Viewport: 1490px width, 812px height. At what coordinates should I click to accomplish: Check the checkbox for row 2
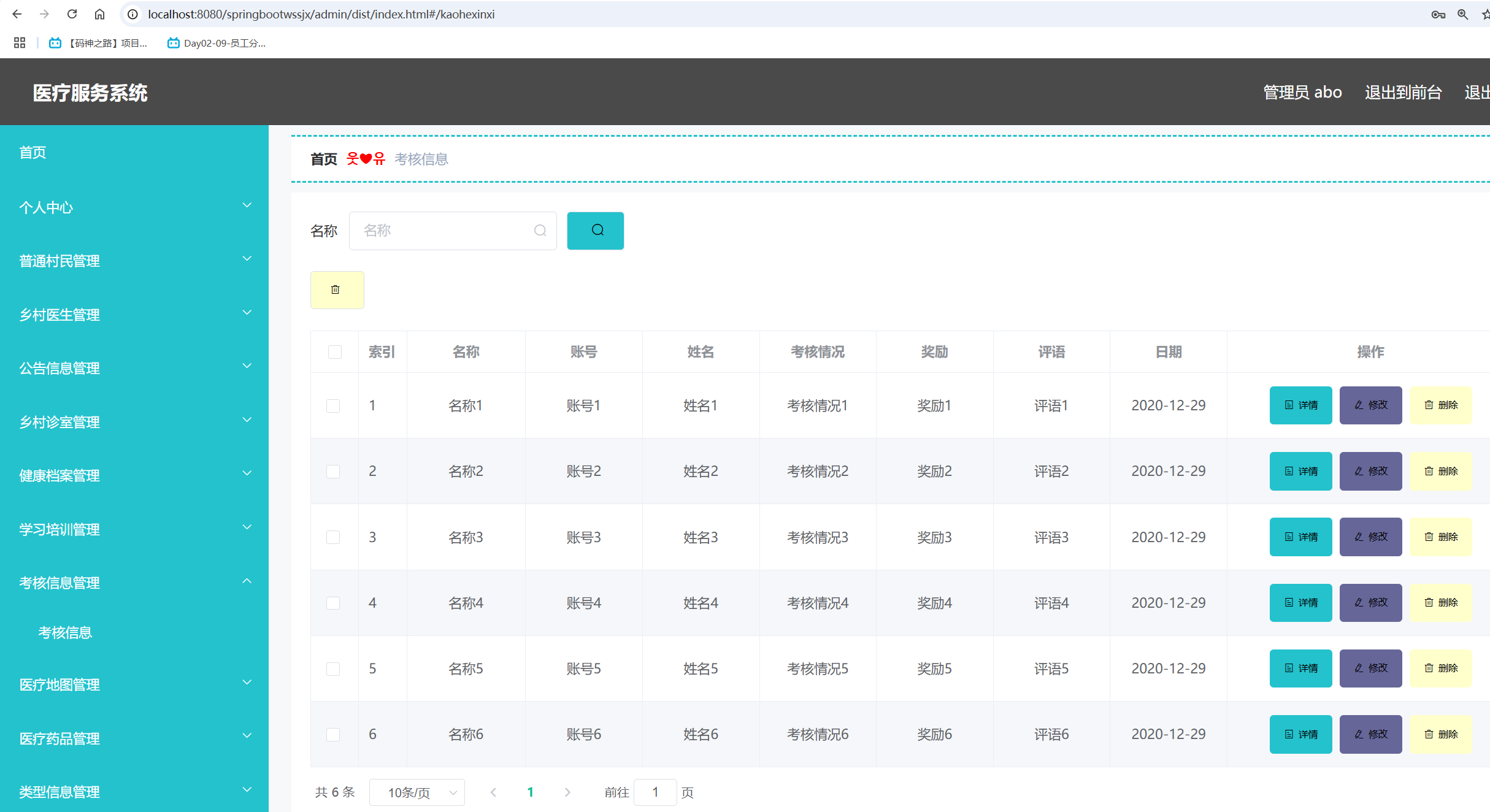(x=333, y=472)
